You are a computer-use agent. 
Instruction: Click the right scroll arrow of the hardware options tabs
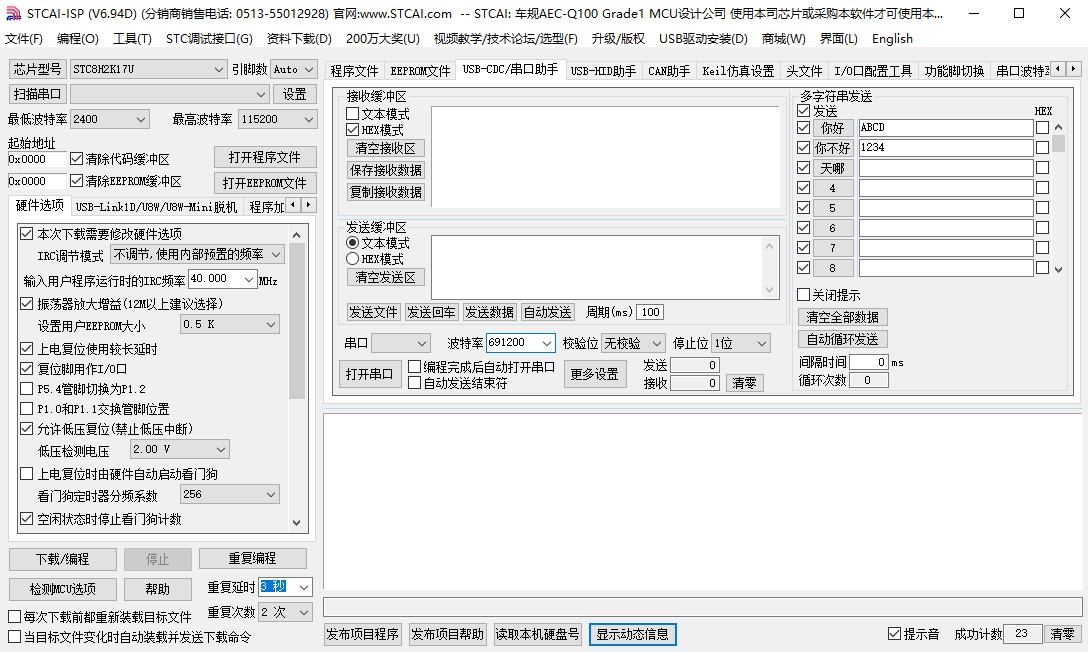tap(308, 205)
